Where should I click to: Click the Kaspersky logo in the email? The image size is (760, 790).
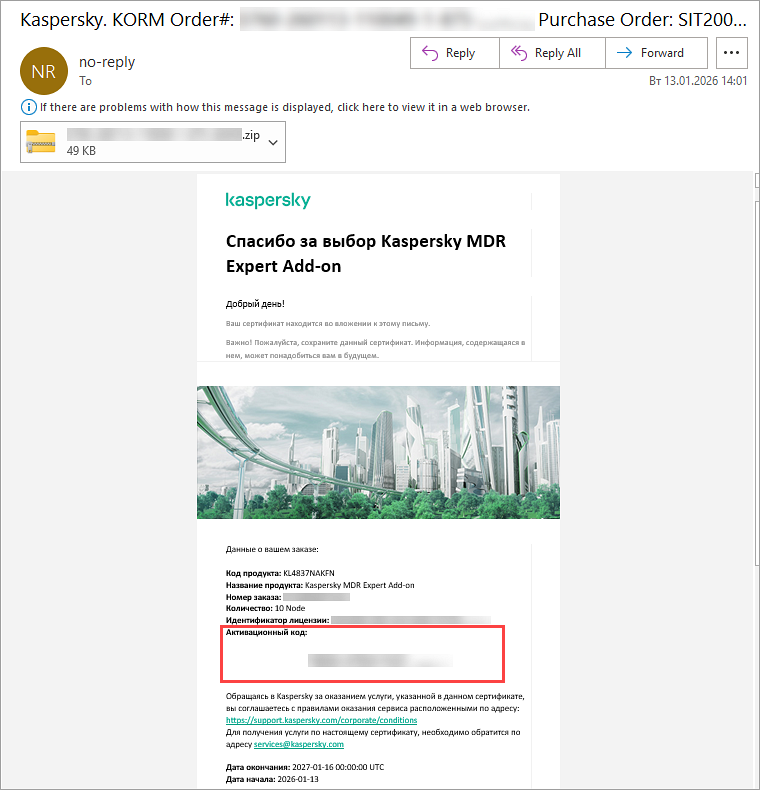click(268, 200)
